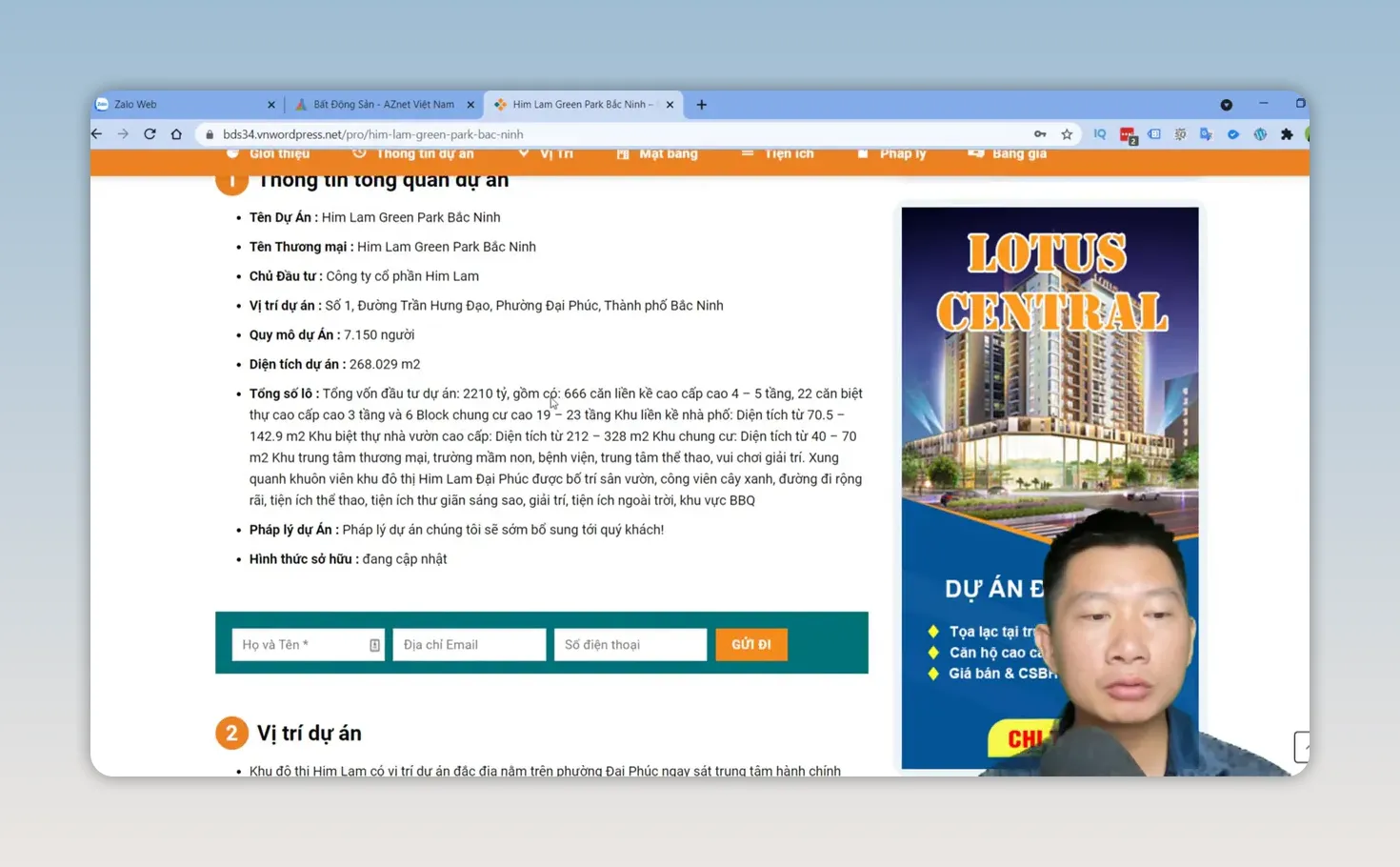Open the gray 50 extension icon
This screenshot has width=1400, height=867.
coord(1180,134)
